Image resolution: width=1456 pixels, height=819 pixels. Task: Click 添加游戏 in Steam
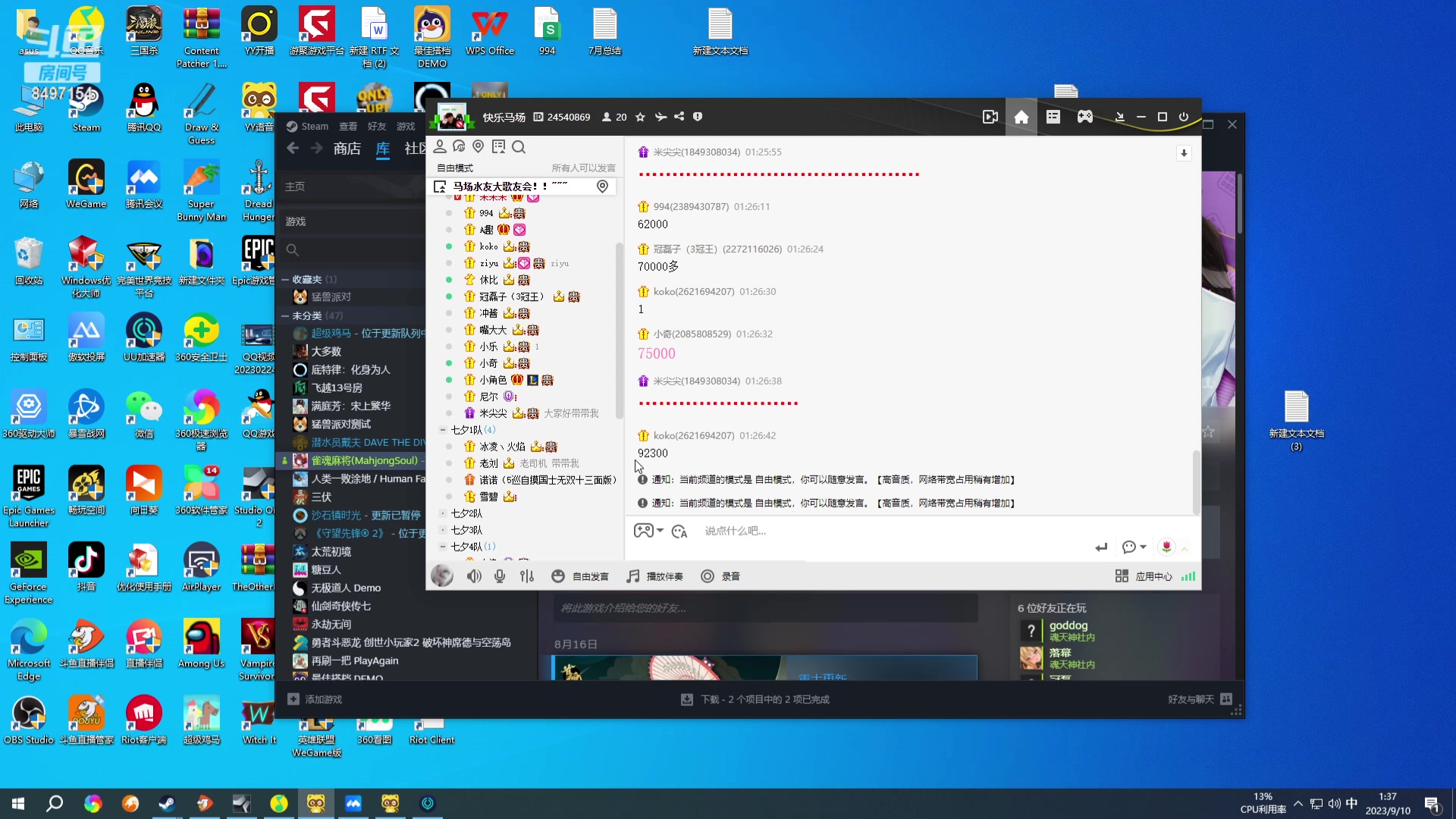315,699
